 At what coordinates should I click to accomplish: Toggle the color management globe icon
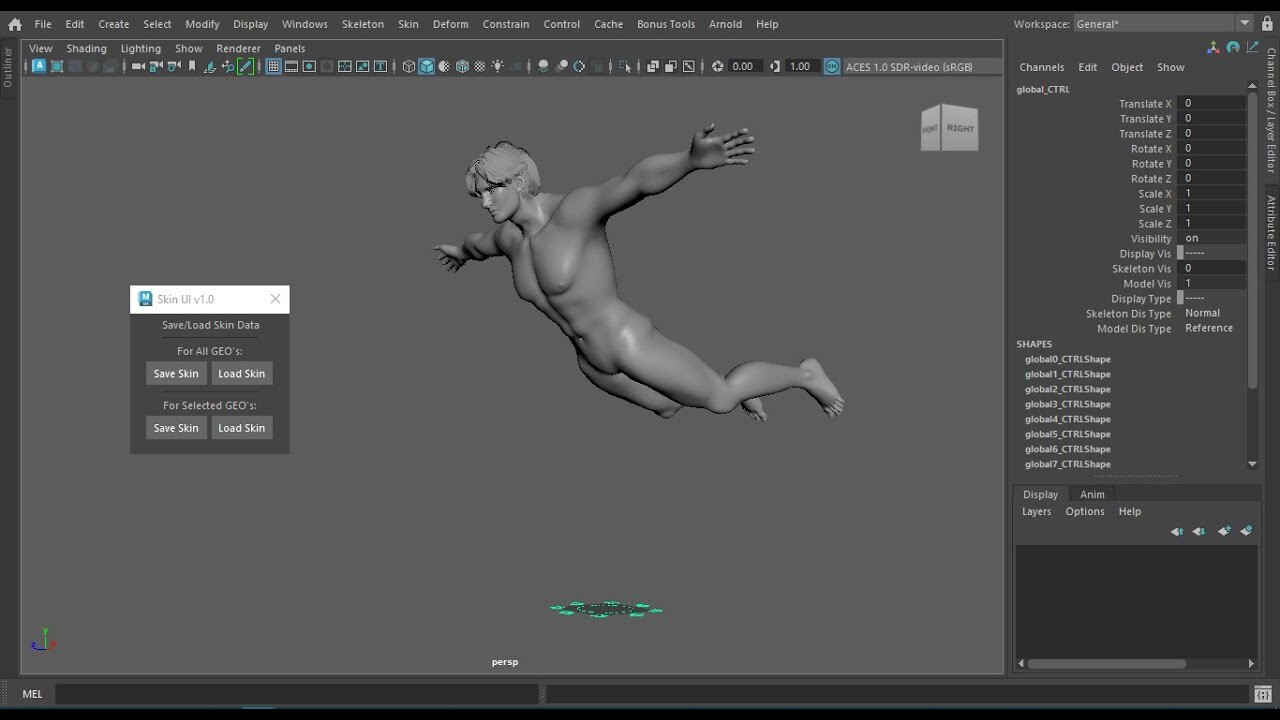[830, 66]
